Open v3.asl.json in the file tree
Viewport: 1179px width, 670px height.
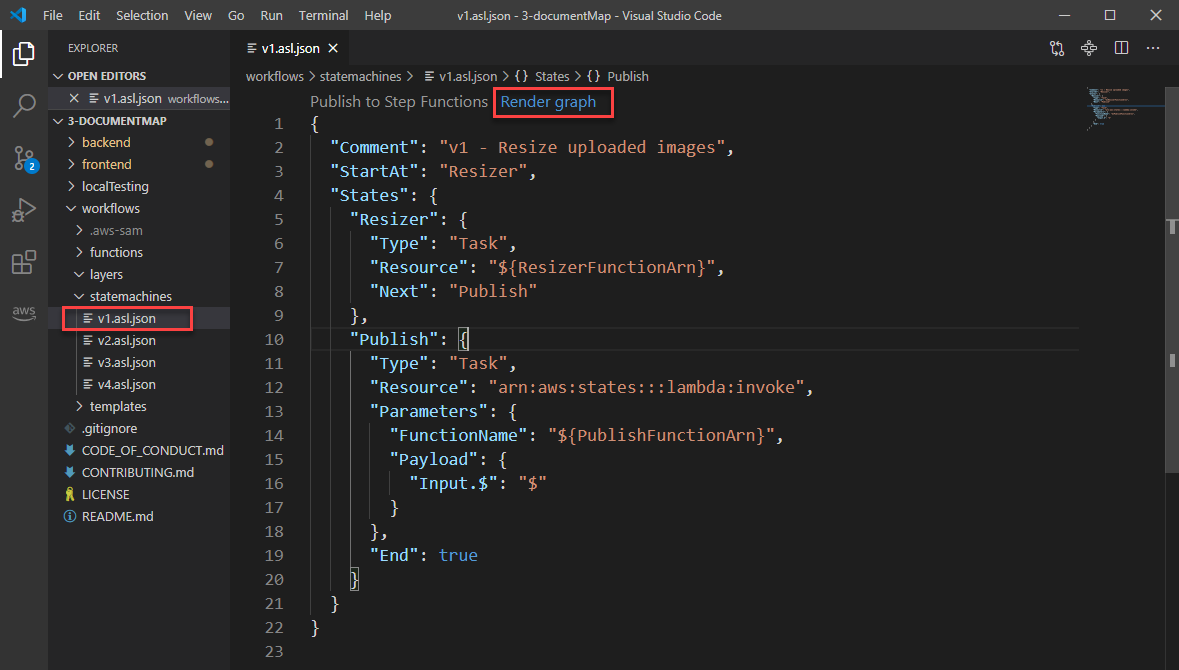click(126, 362)
